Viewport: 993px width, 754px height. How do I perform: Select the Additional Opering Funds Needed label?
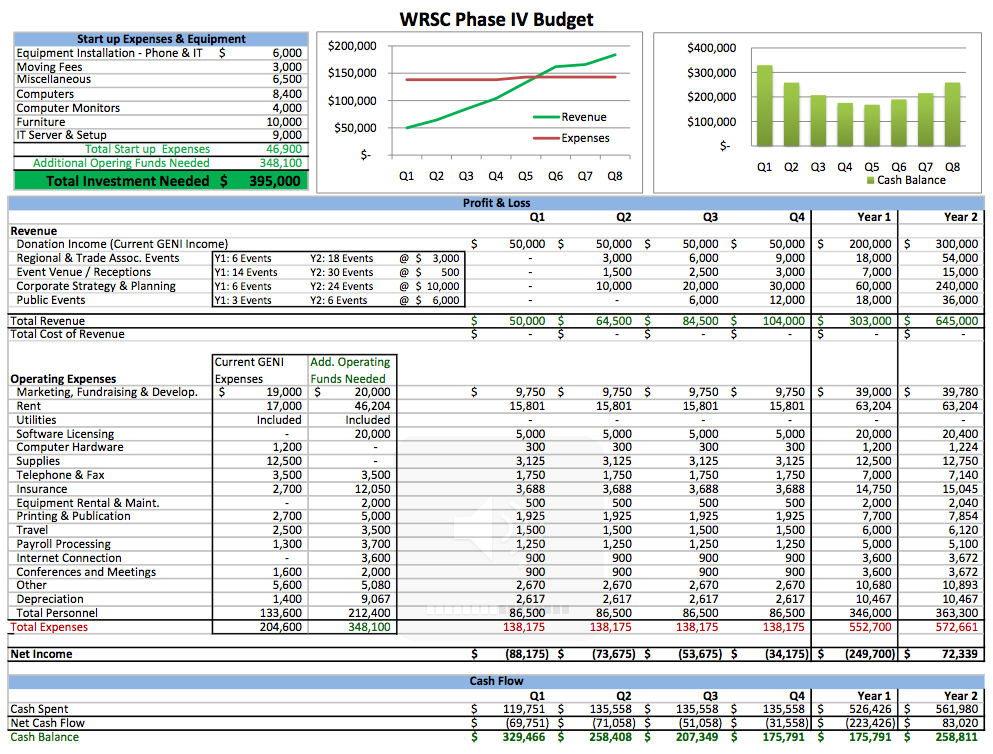point(121,163)
